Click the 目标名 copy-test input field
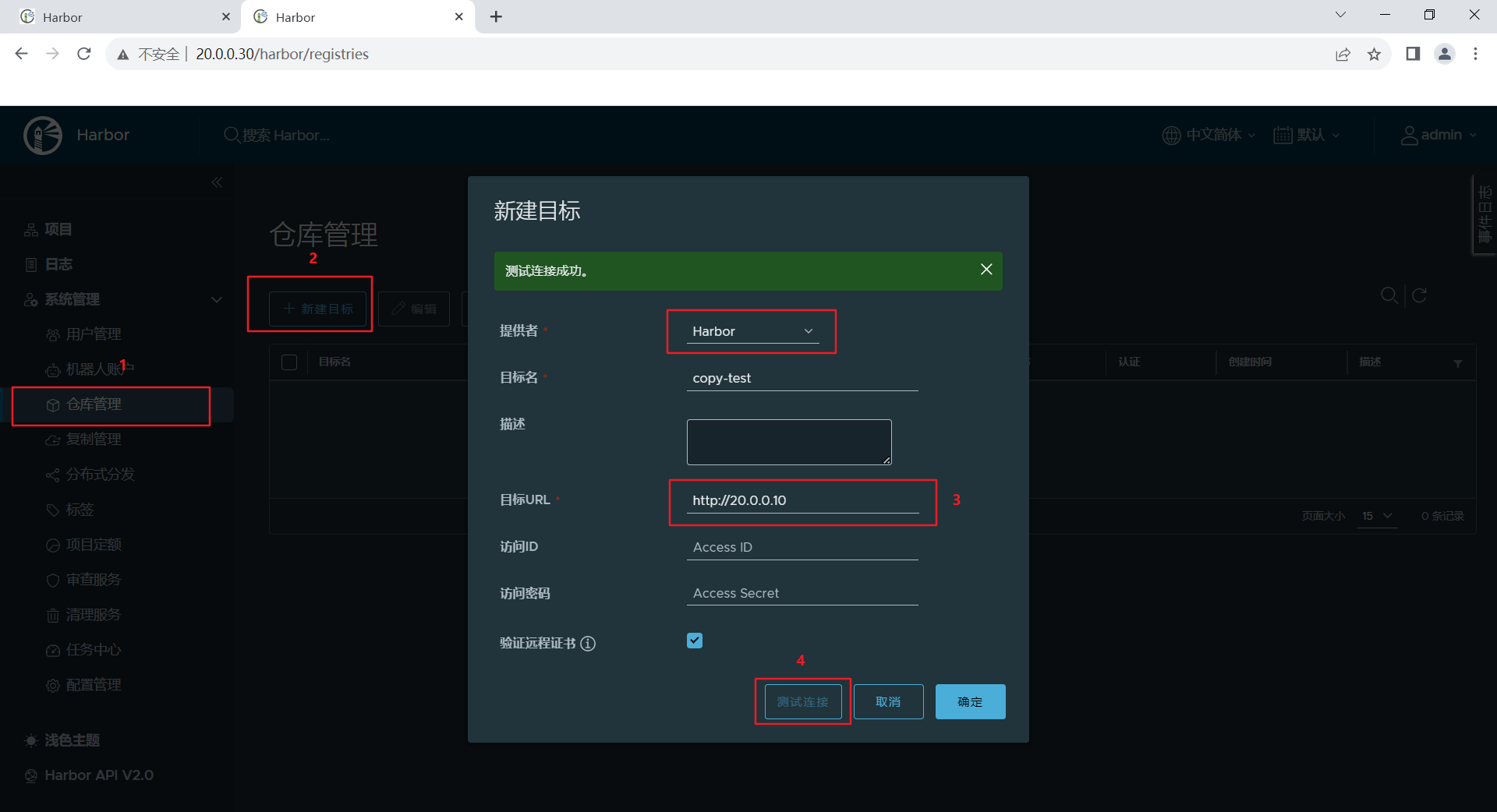Screen dimensions: 1497x812 tap(802, 378)
